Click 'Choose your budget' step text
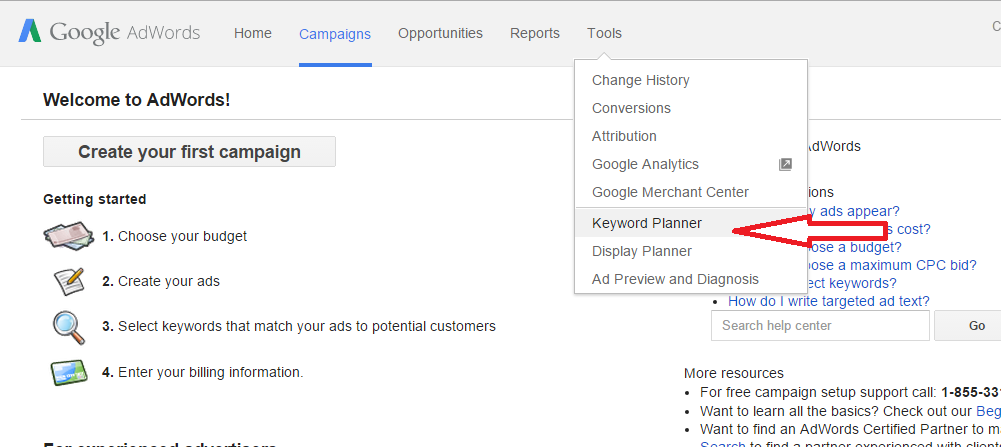Viewport: 1001px width, 447px height. (x=183, y=236)
